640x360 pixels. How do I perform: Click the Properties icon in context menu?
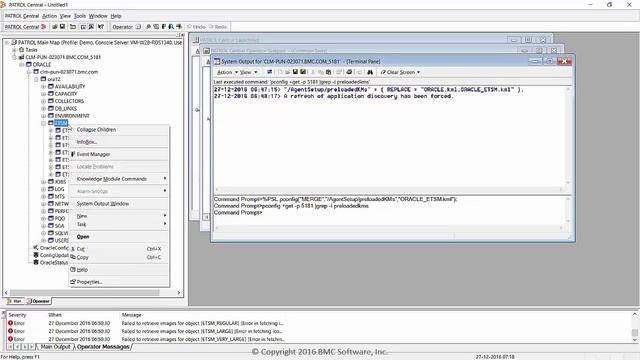click(73, 282)
